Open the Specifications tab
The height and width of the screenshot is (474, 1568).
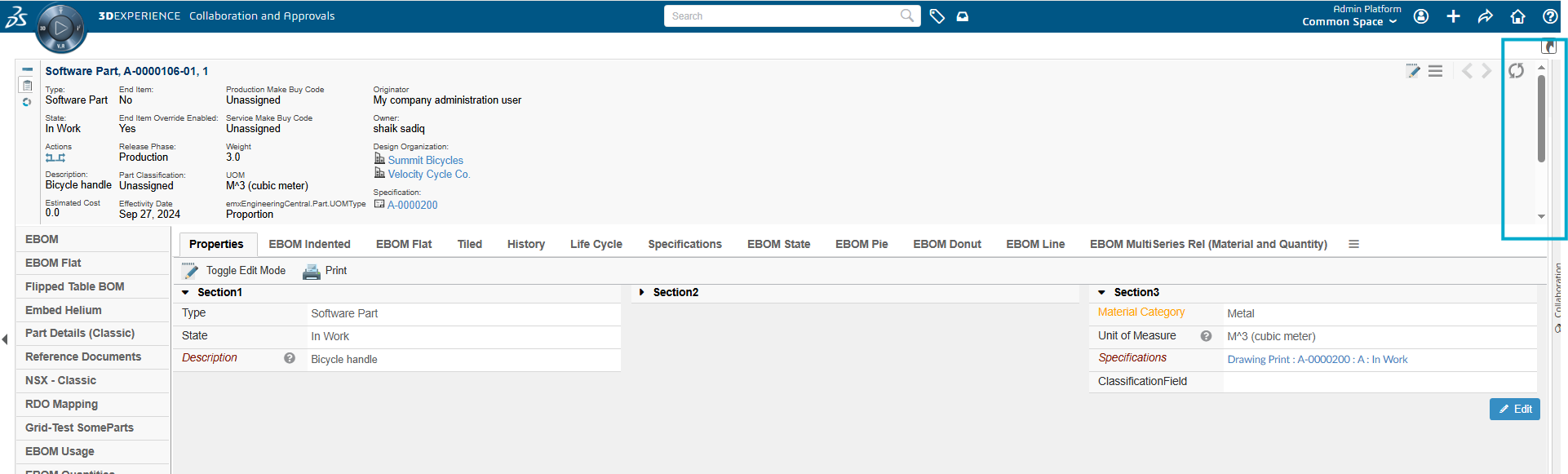pos(685,244)
